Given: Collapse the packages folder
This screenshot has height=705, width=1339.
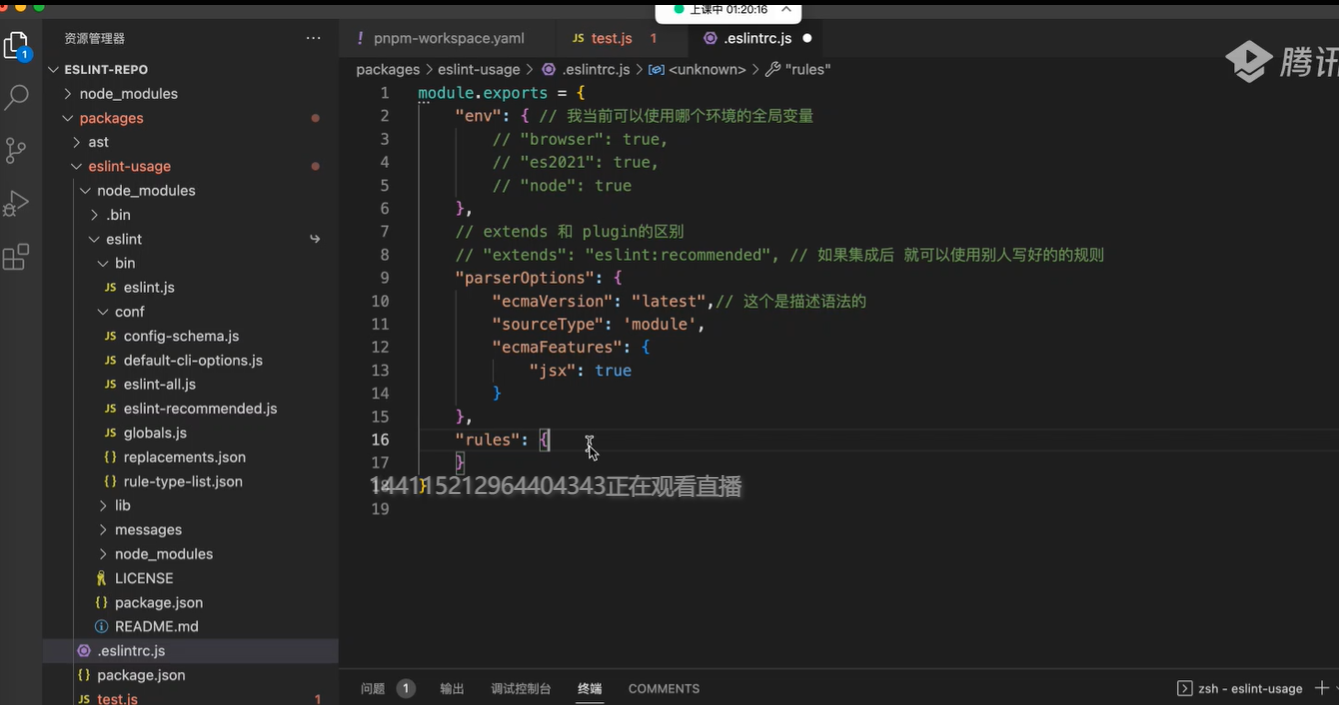Looking at the screenshot, I should 111,118.
